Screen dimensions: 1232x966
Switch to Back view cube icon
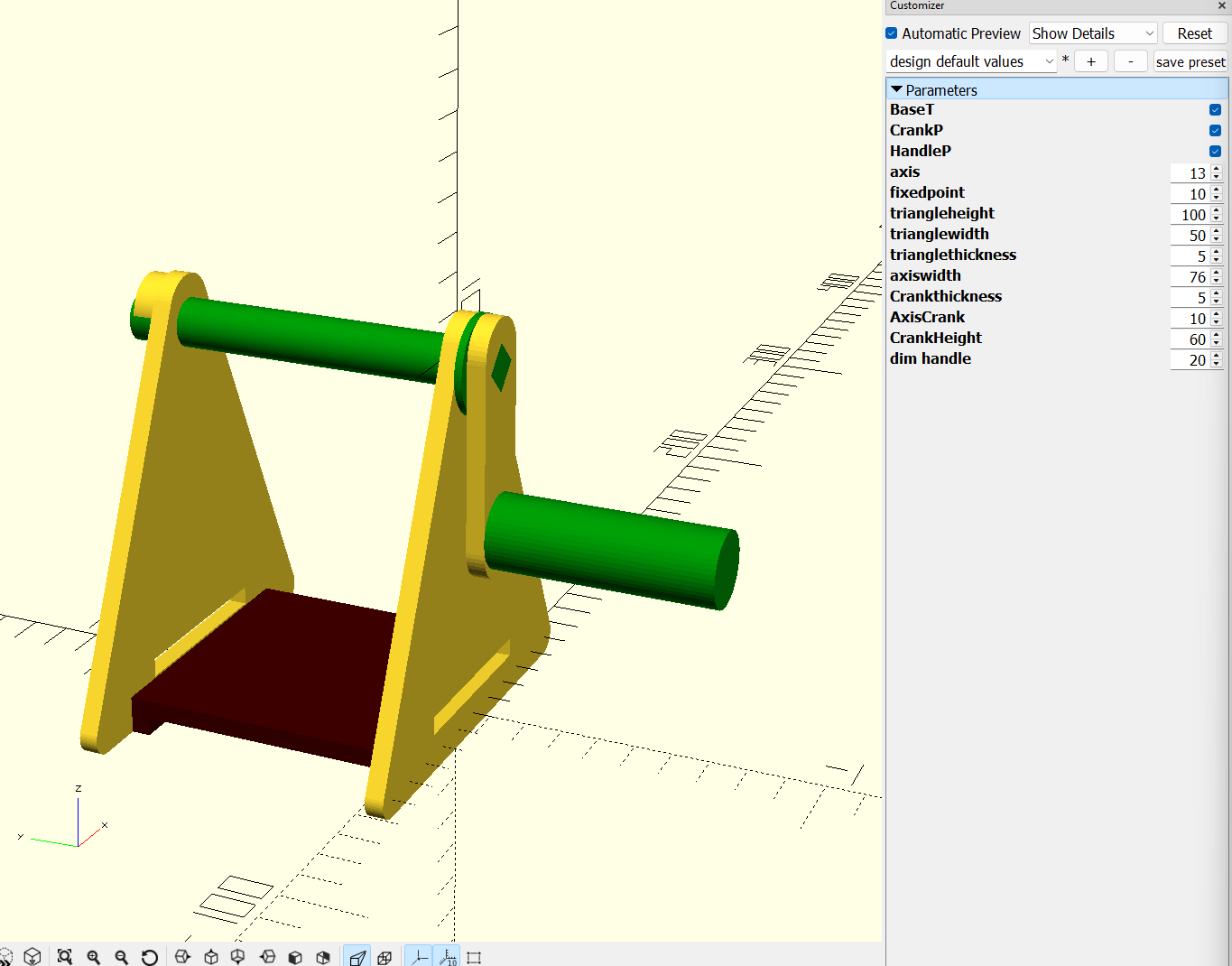(323, 957)
